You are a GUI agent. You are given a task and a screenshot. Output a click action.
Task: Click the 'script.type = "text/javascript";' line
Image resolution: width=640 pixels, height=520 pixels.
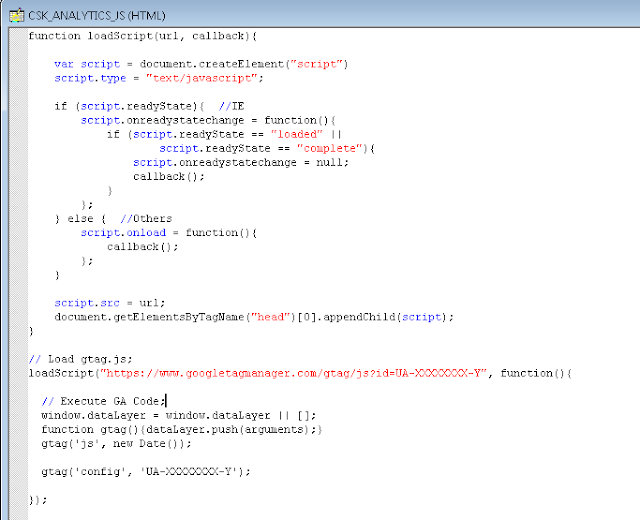[159, 78]
